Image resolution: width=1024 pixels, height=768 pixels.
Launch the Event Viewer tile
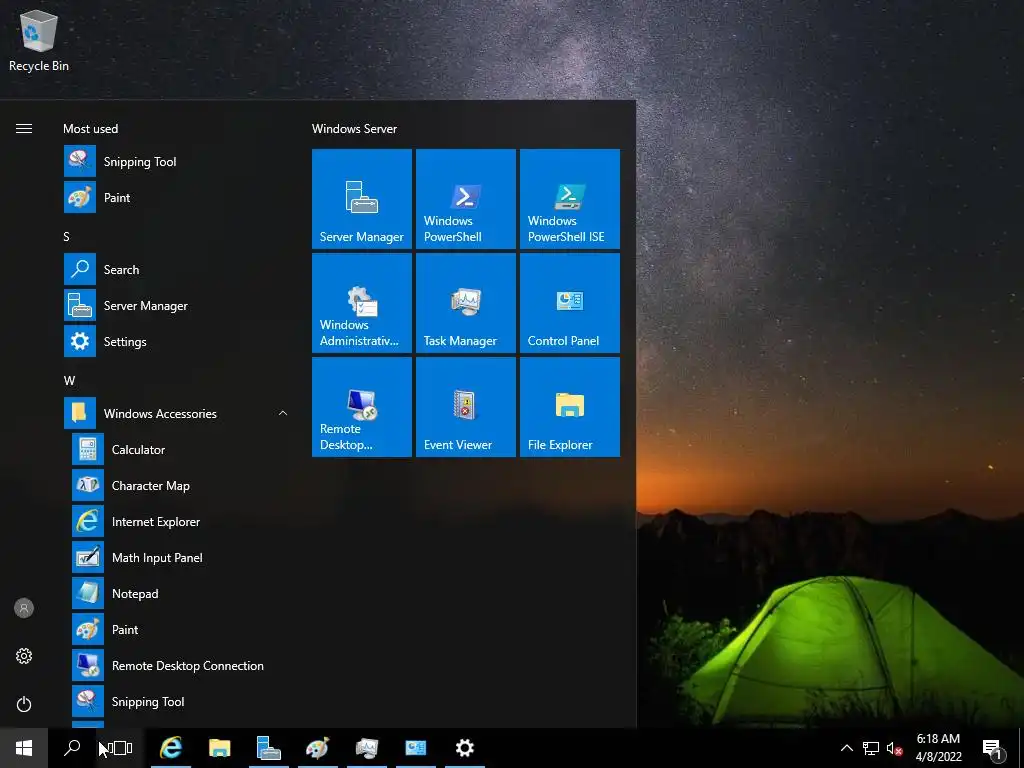[x=466, y=407]
